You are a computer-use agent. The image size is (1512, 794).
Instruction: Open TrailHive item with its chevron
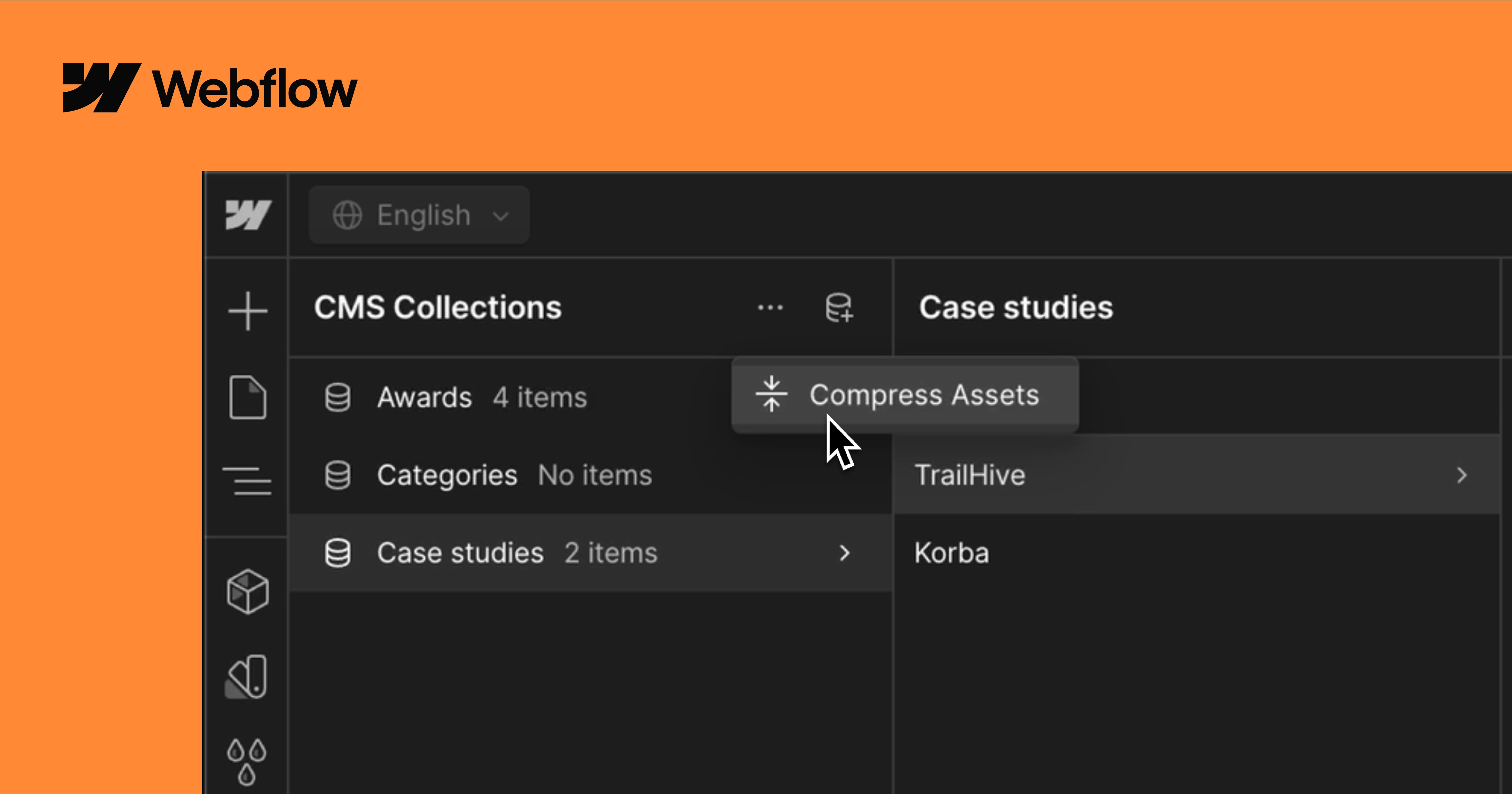[x=1462, y=475]
